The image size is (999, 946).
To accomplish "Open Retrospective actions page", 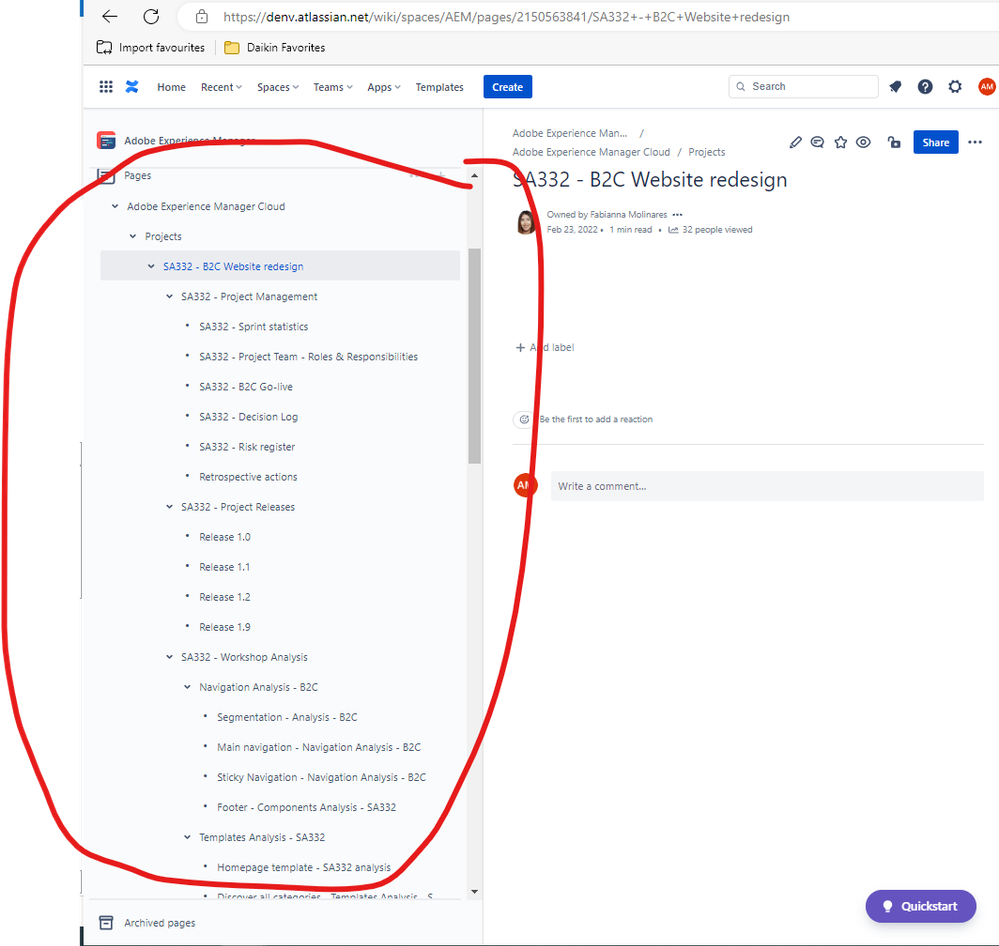I will [x=248, y=477].
